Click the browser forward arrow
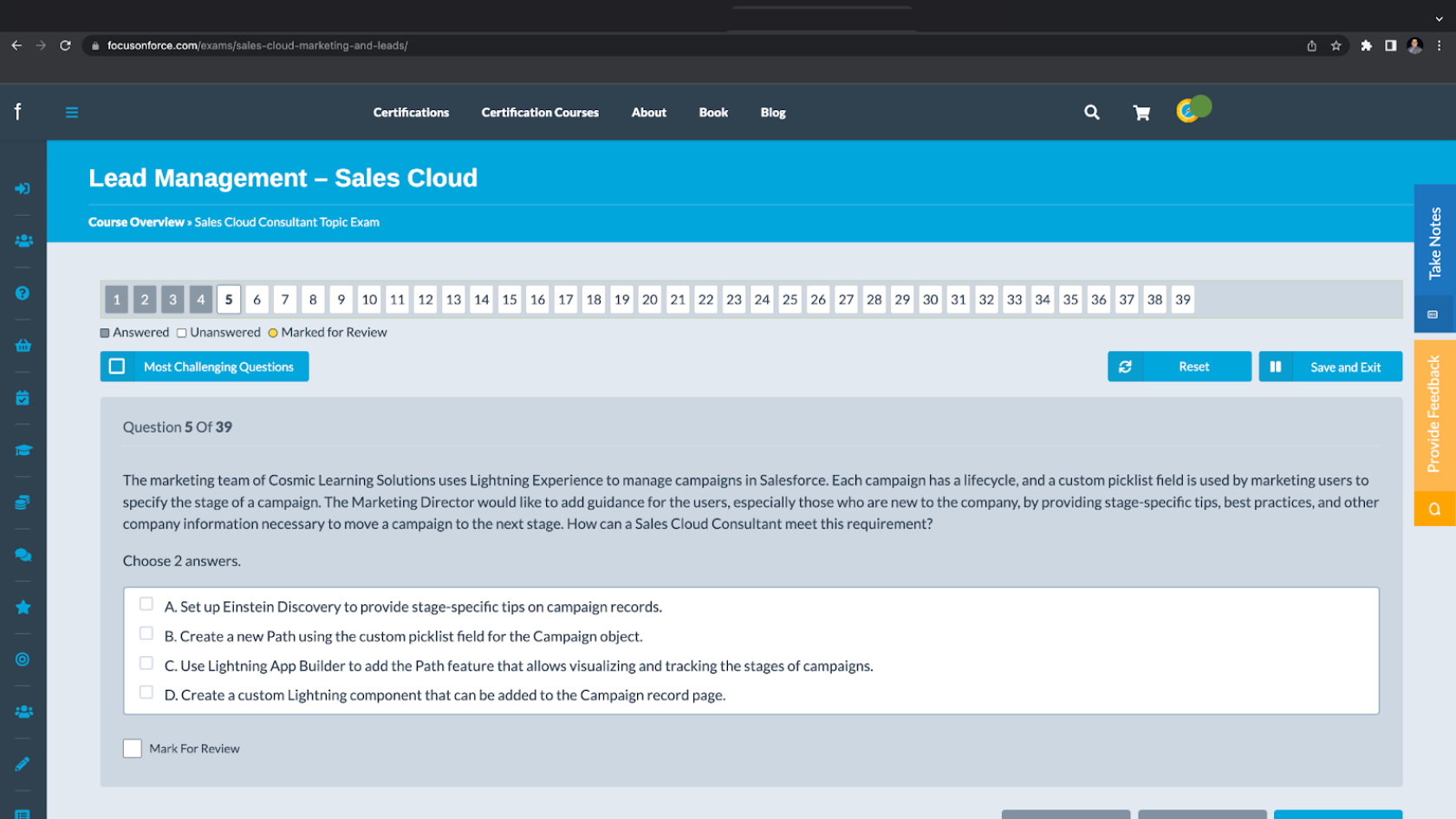The width and height of the screenshot is (1456, 819). point(41,45)
